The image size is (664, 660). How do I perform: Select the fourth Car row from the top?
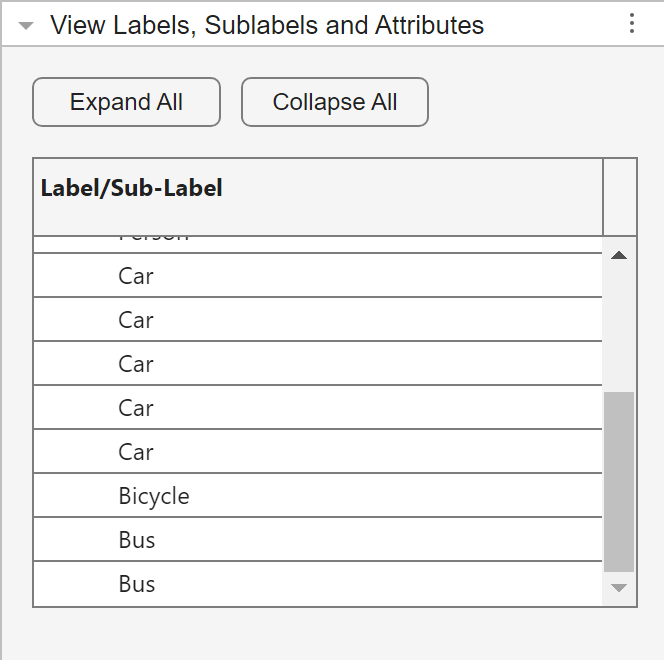317,408
